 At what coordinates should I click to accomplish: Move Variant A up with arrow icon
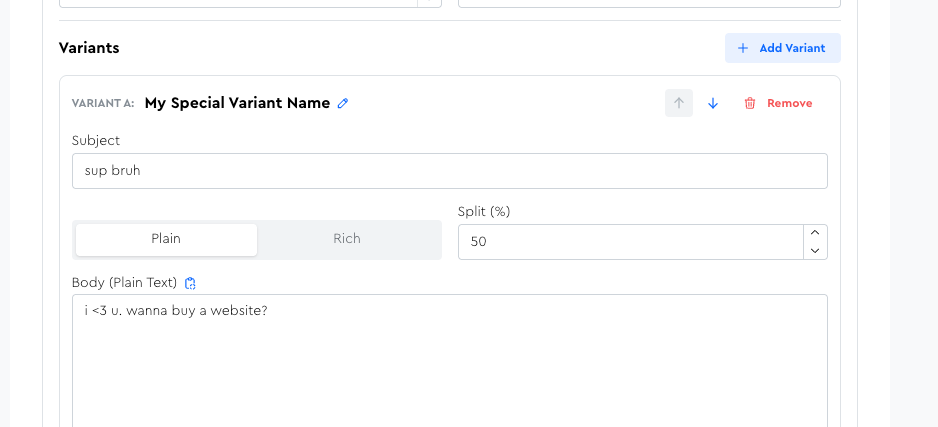pos(679,103)
